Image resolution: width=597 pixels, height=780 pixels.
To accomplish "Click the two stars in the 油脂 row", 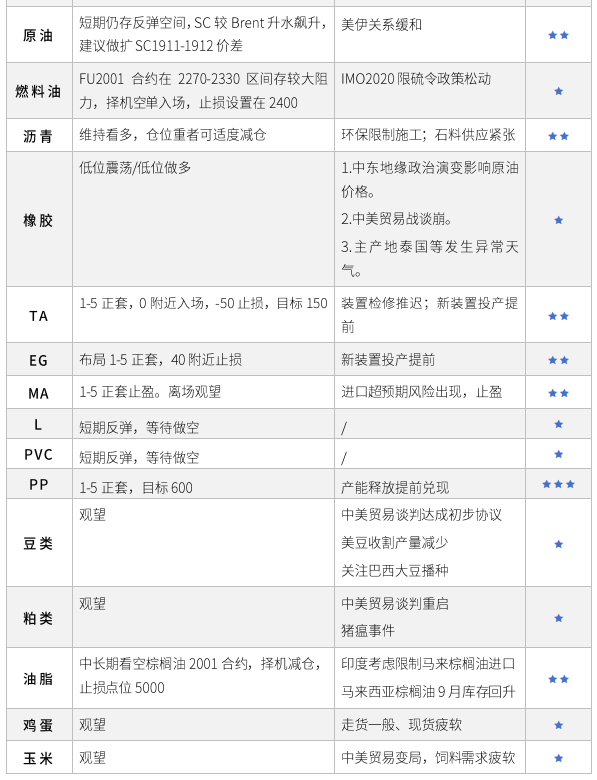I will [558, 679].
